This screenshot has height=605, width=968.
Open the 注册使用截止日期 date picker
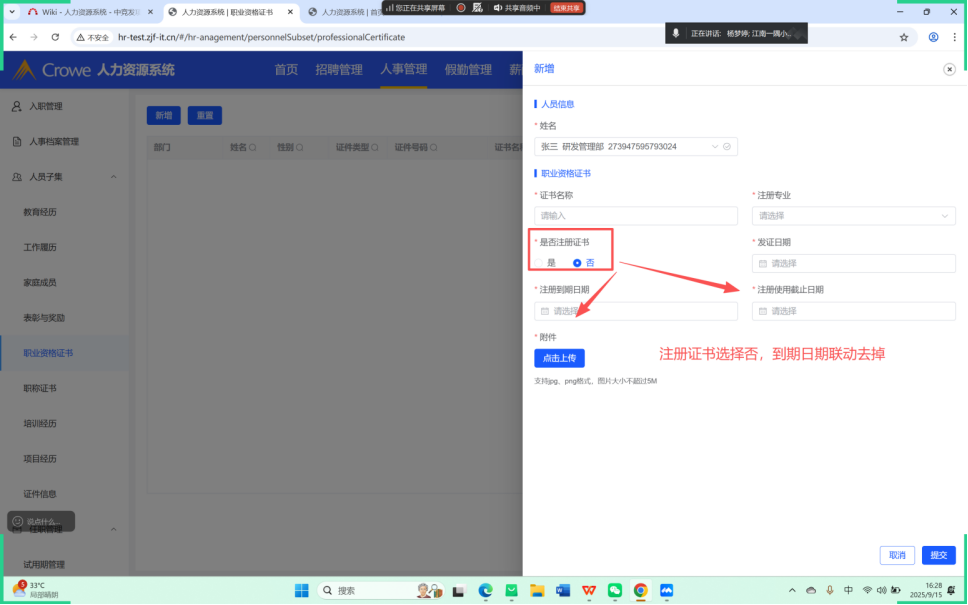(x=853, y=311)
